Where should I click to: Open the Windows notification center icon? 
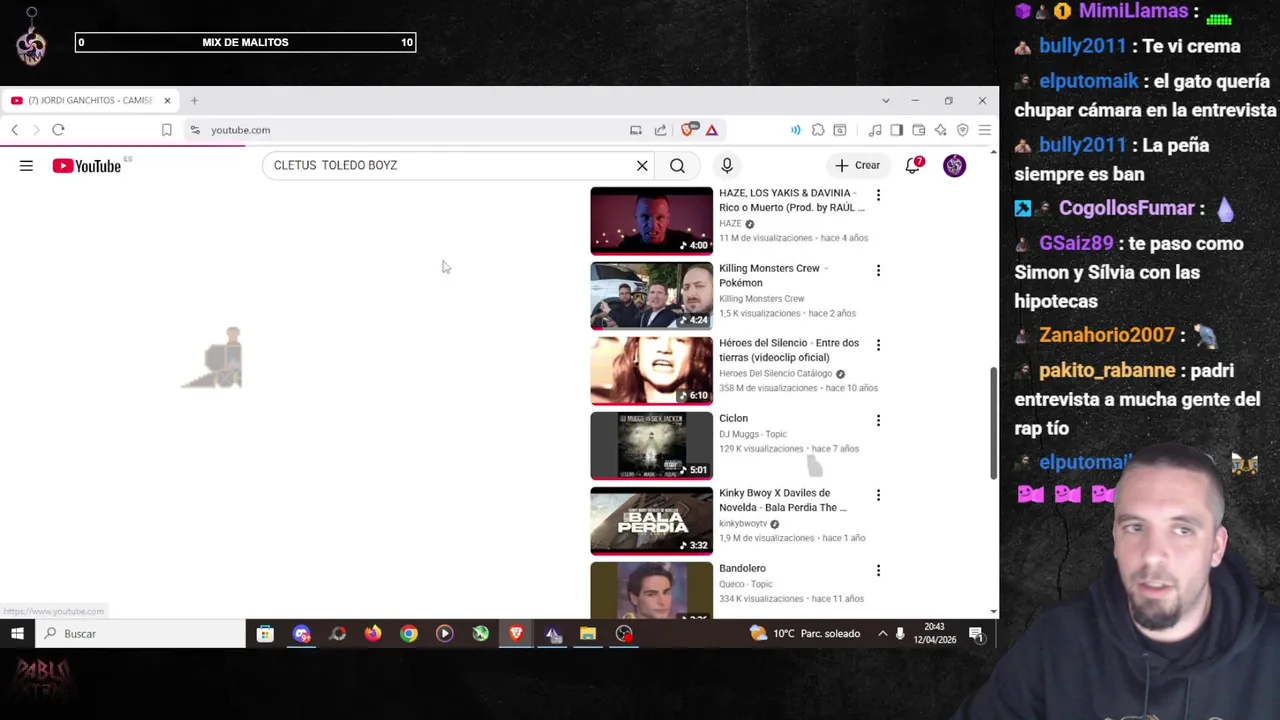[976, 634]
